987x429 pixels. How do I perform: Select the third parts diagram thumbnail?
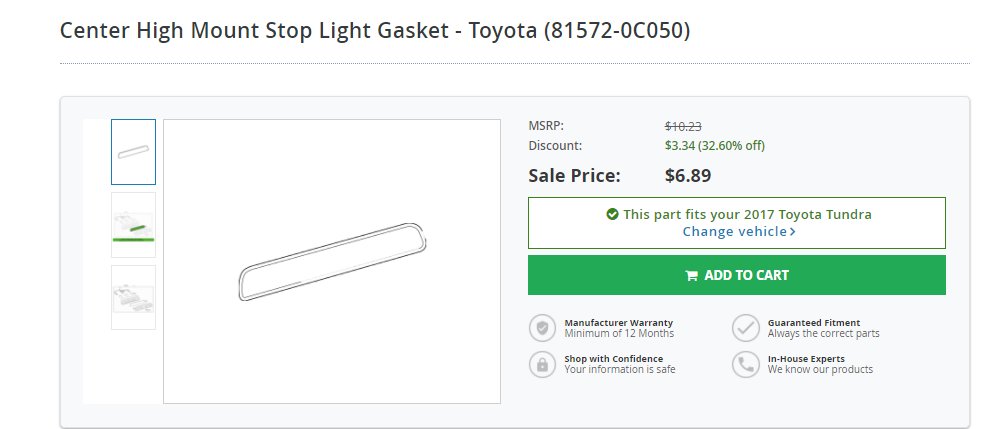point(133,298)
